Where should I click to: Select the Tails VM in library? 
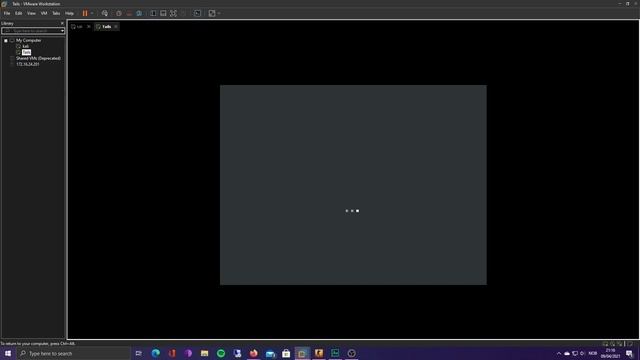pyautogui.click(x=27, y=52)
